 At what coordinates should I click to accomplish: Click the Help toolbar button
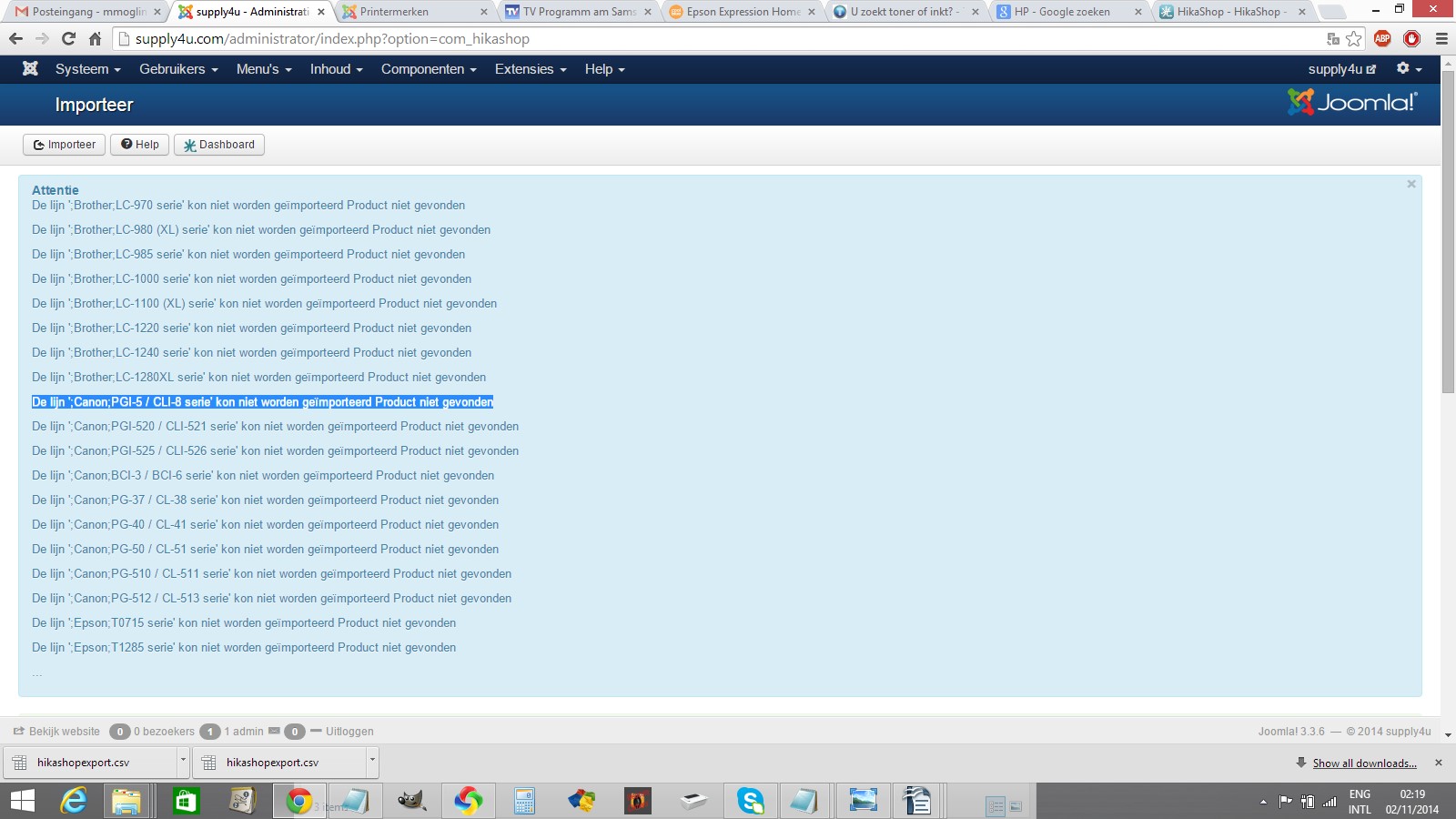pos(139,145)
